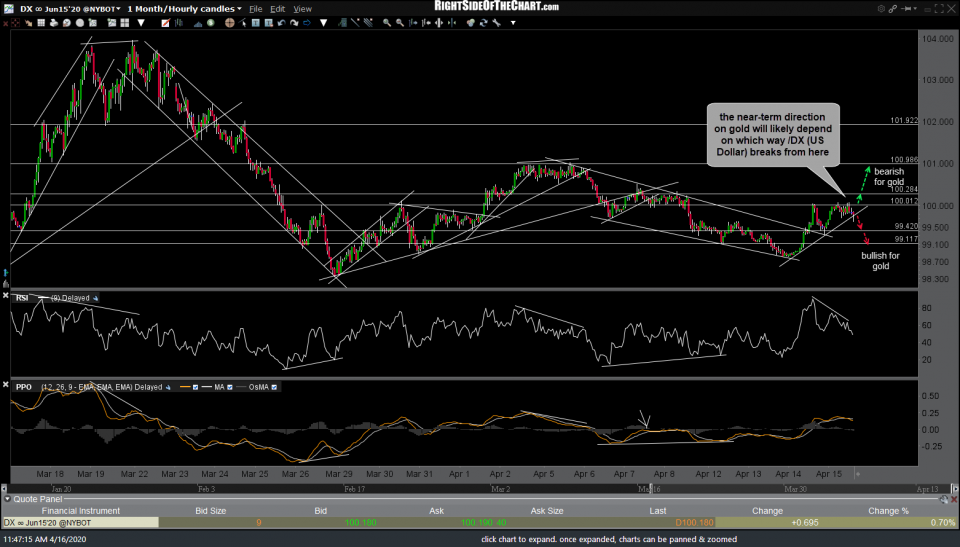The width and height of the screenshot is (960, 547).
Task: Click the chart app icon at top-left
Action: coord(8,9)
